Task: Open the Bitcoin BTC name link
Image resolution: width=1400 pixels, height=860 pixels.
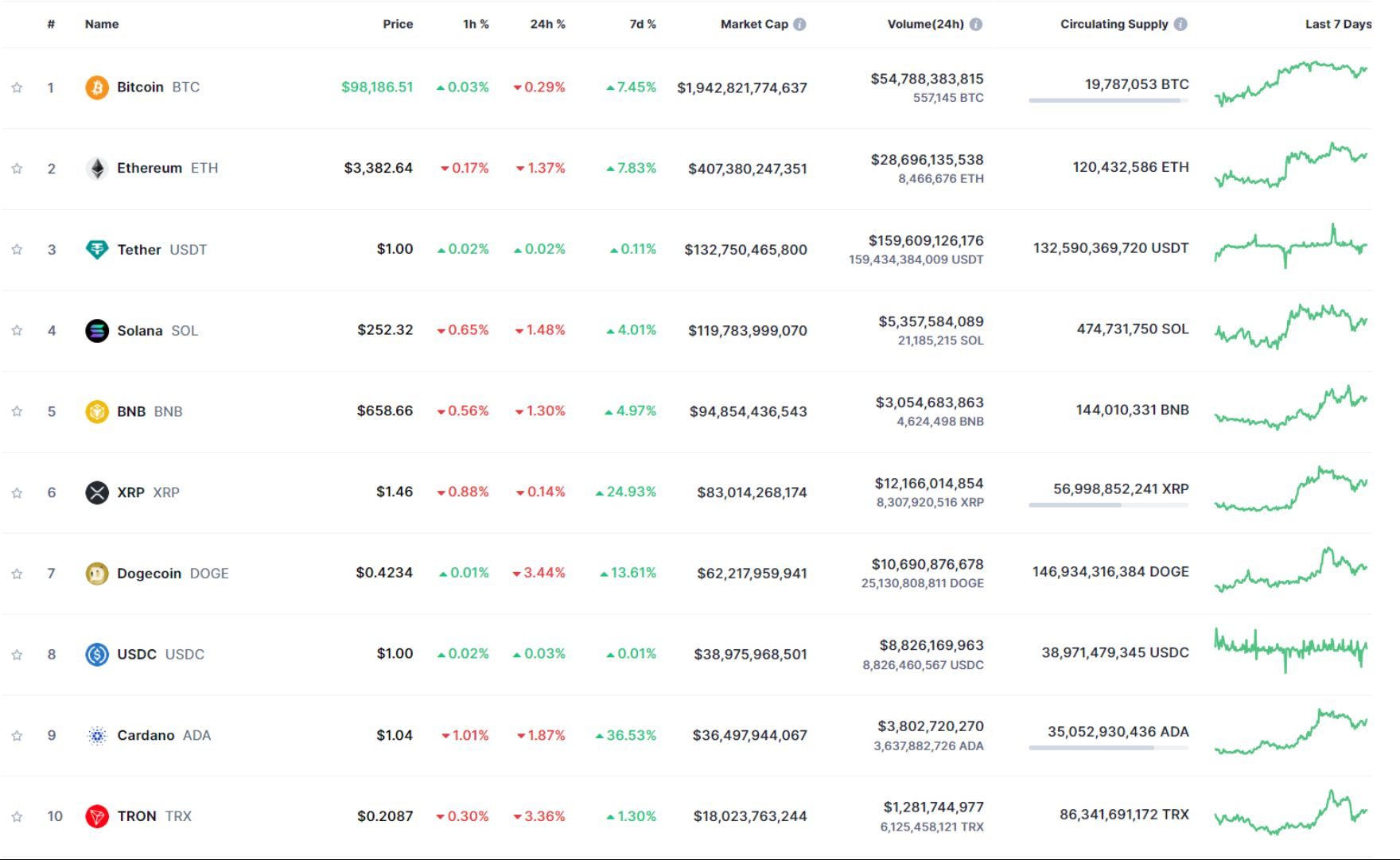Action: 141,87
